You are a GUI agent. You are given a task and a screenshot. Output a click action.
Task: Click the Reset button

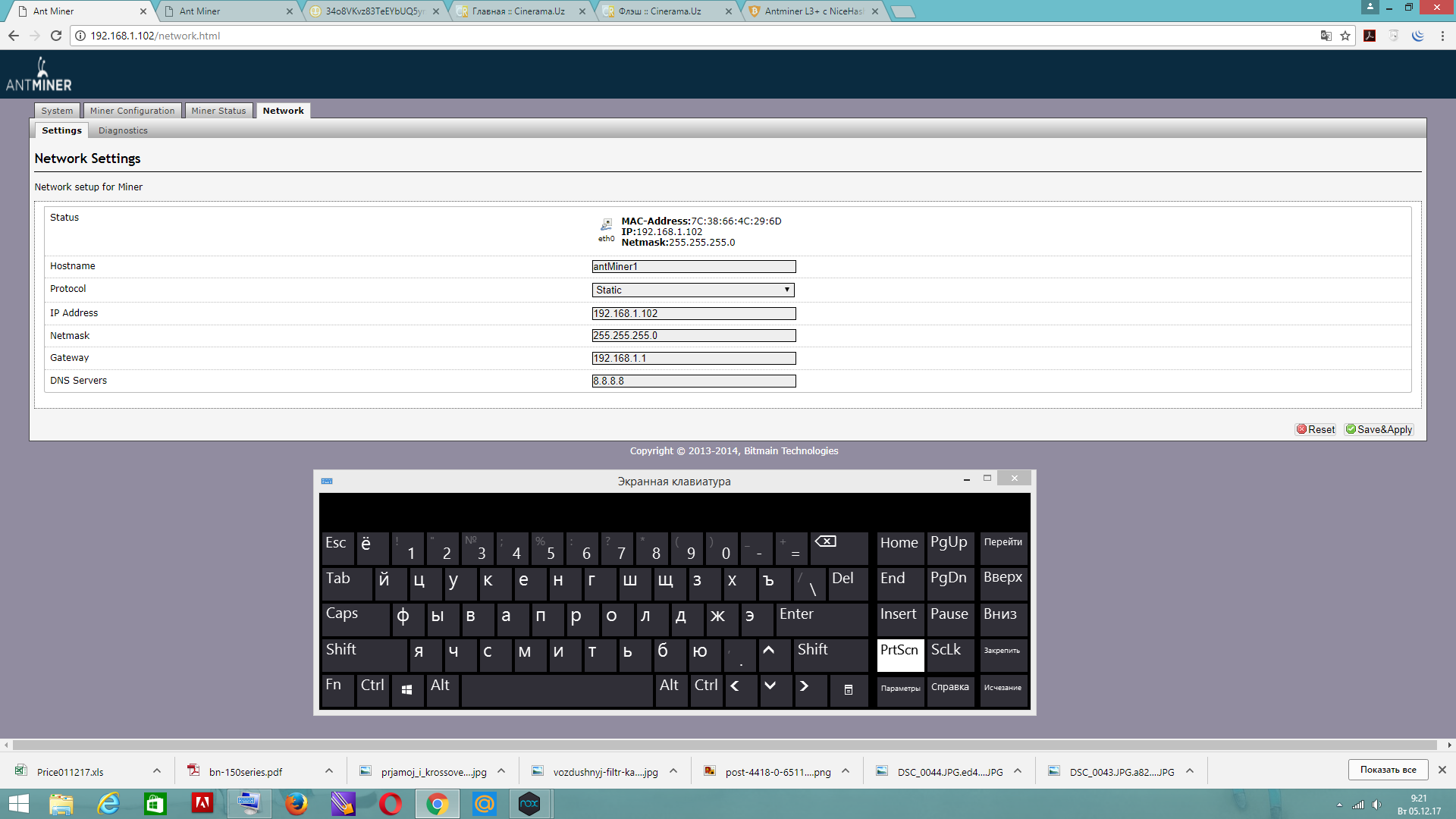(x=1316, y=429)
